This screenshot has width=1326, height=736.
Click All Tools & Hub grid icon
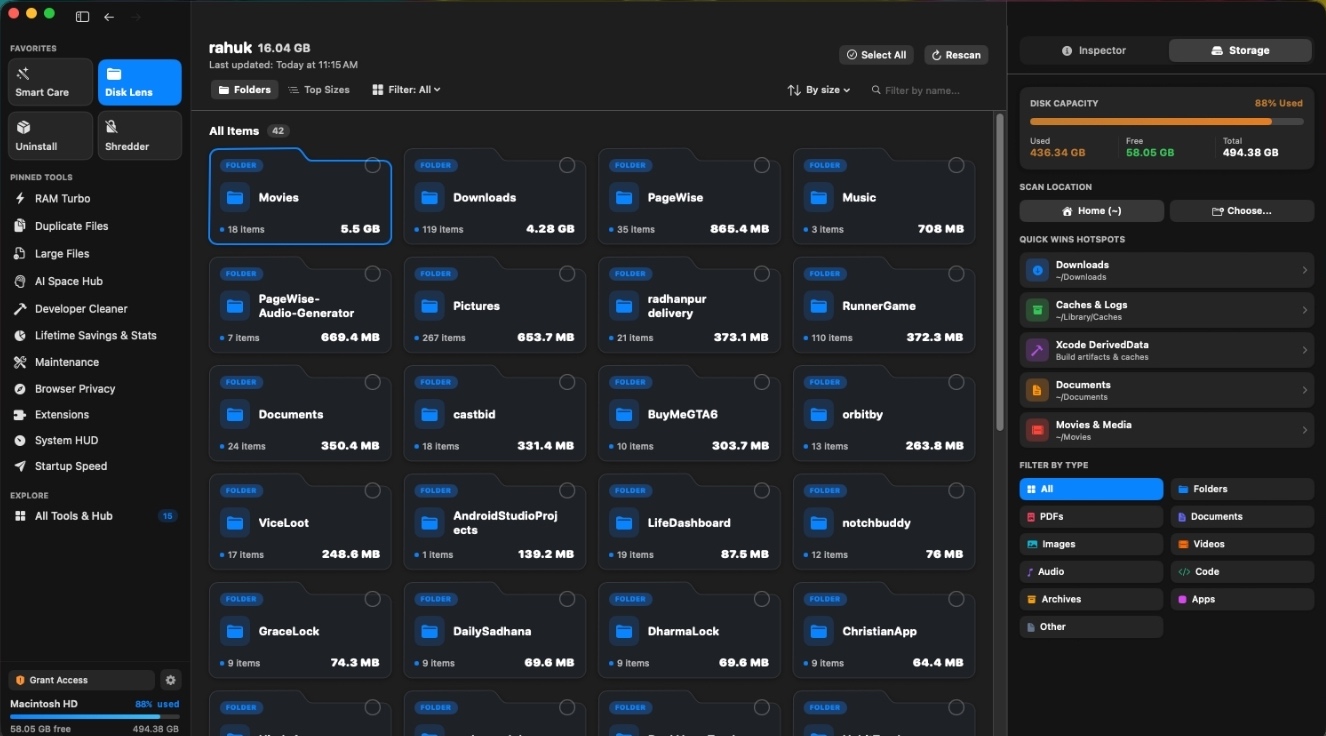(x=20, y=516)
